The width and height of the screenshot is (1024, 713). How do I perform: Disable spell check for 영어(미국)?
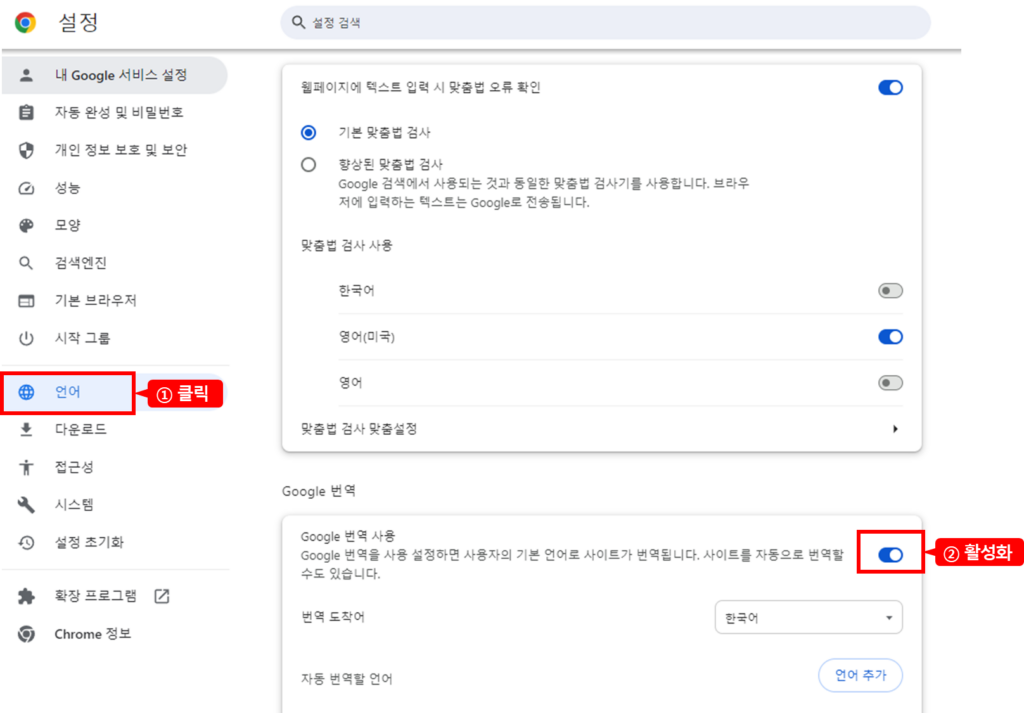(x=889, y=337)
